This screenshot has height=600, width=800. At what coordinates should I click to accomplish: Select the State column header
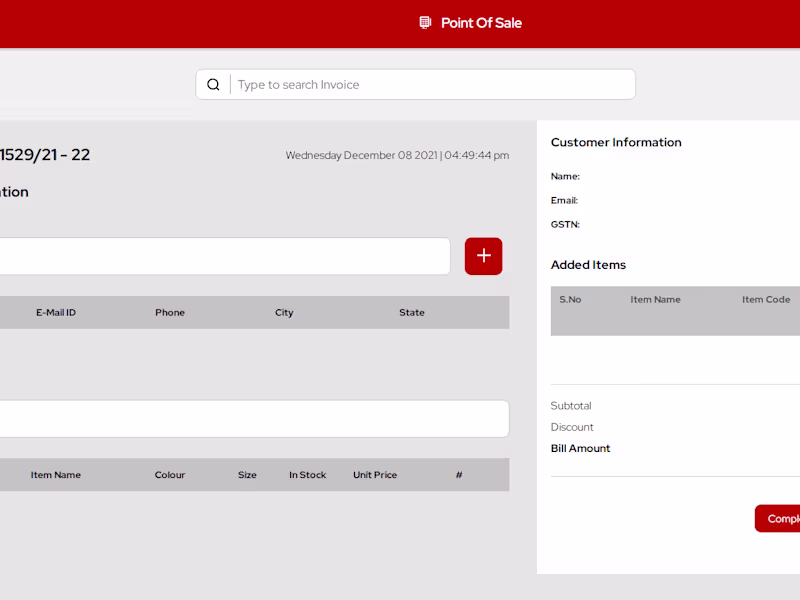(412, 313)
